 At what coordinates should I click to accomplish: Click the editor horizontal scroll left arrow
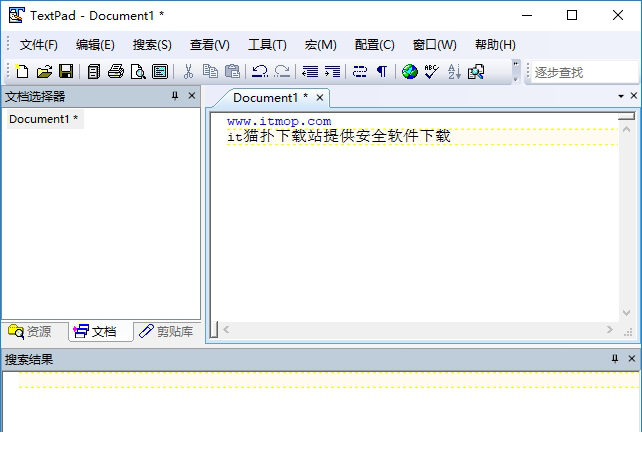(226, 329)
